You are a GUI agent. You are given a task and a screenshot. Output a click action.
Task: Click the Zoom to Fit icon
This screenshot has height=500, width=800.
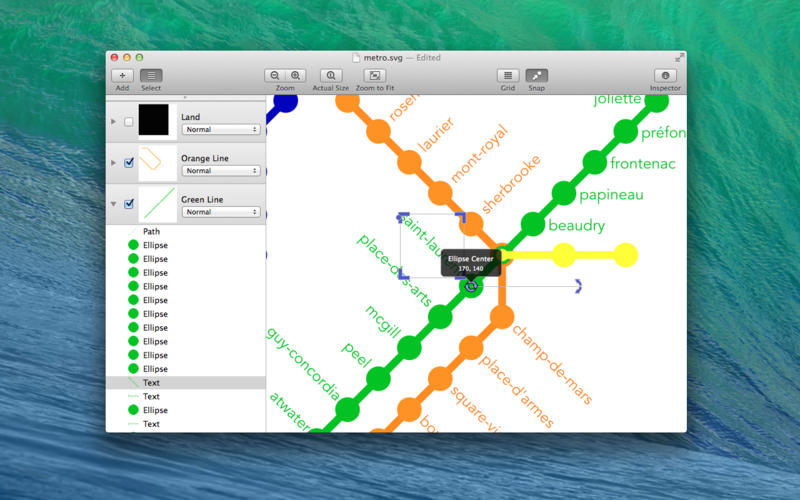pyautogui.click(x=374, y=75)
